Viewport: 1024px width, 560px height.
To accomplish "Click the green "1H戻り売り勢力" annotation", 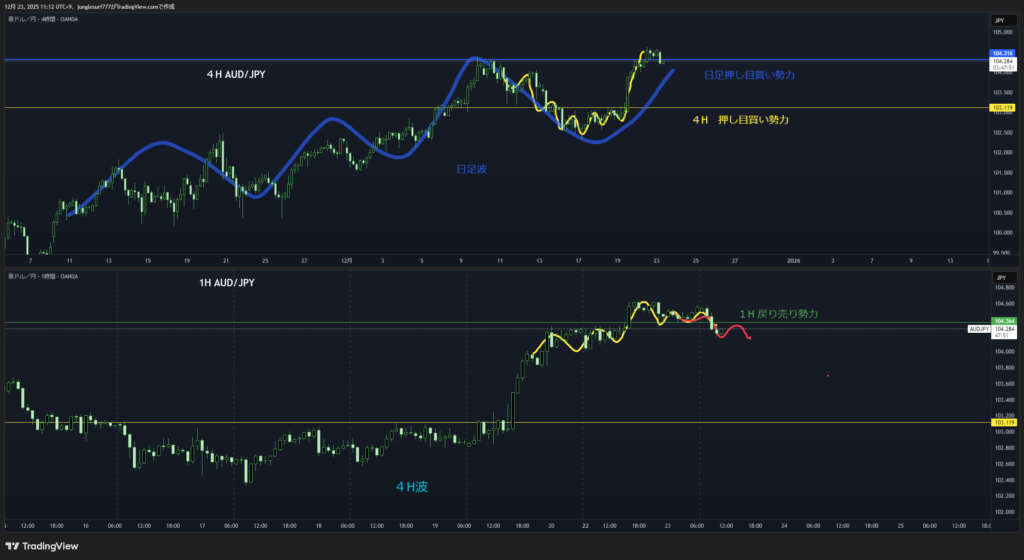I will [x=778, y=314].
